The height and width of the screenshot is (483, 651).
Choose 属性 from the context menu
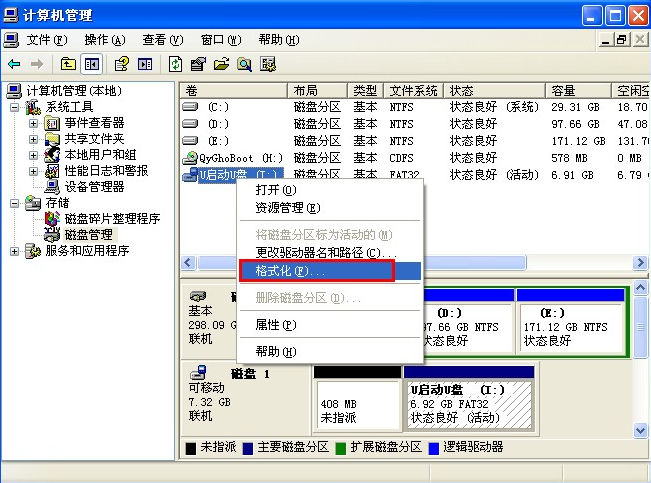pyautogui.click(x=275, y=325)
